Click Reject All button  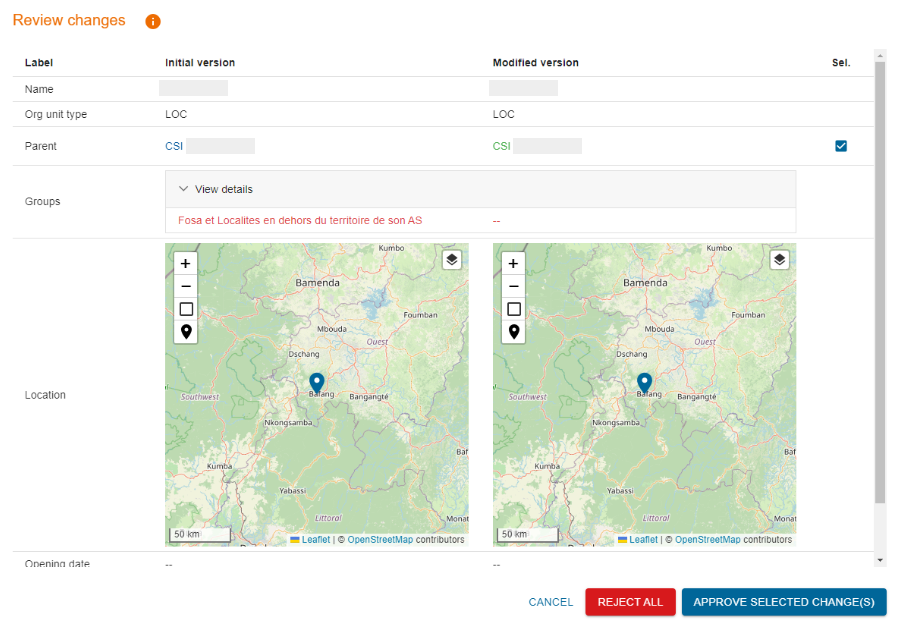[x=630, y=602]
